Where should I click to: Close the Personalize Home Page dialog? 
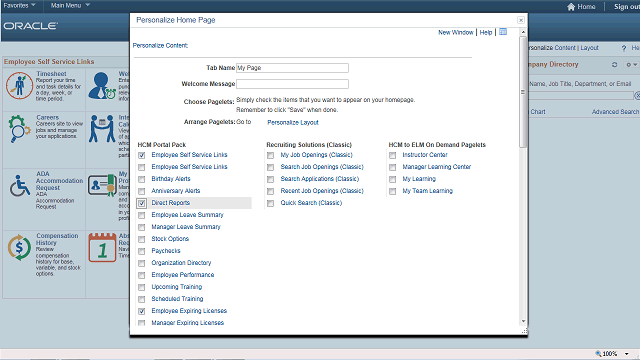coord(521,20)
